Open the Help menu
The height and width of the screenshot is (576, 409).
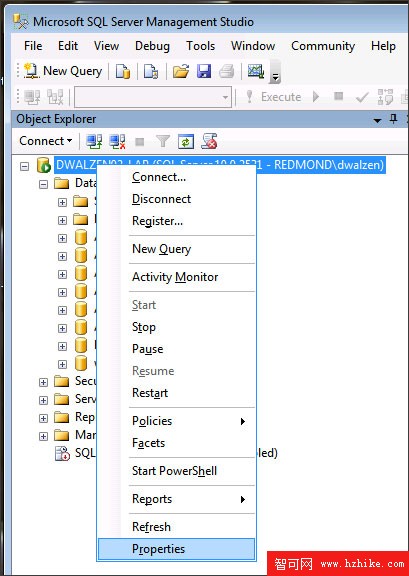(x=383, y=46)
